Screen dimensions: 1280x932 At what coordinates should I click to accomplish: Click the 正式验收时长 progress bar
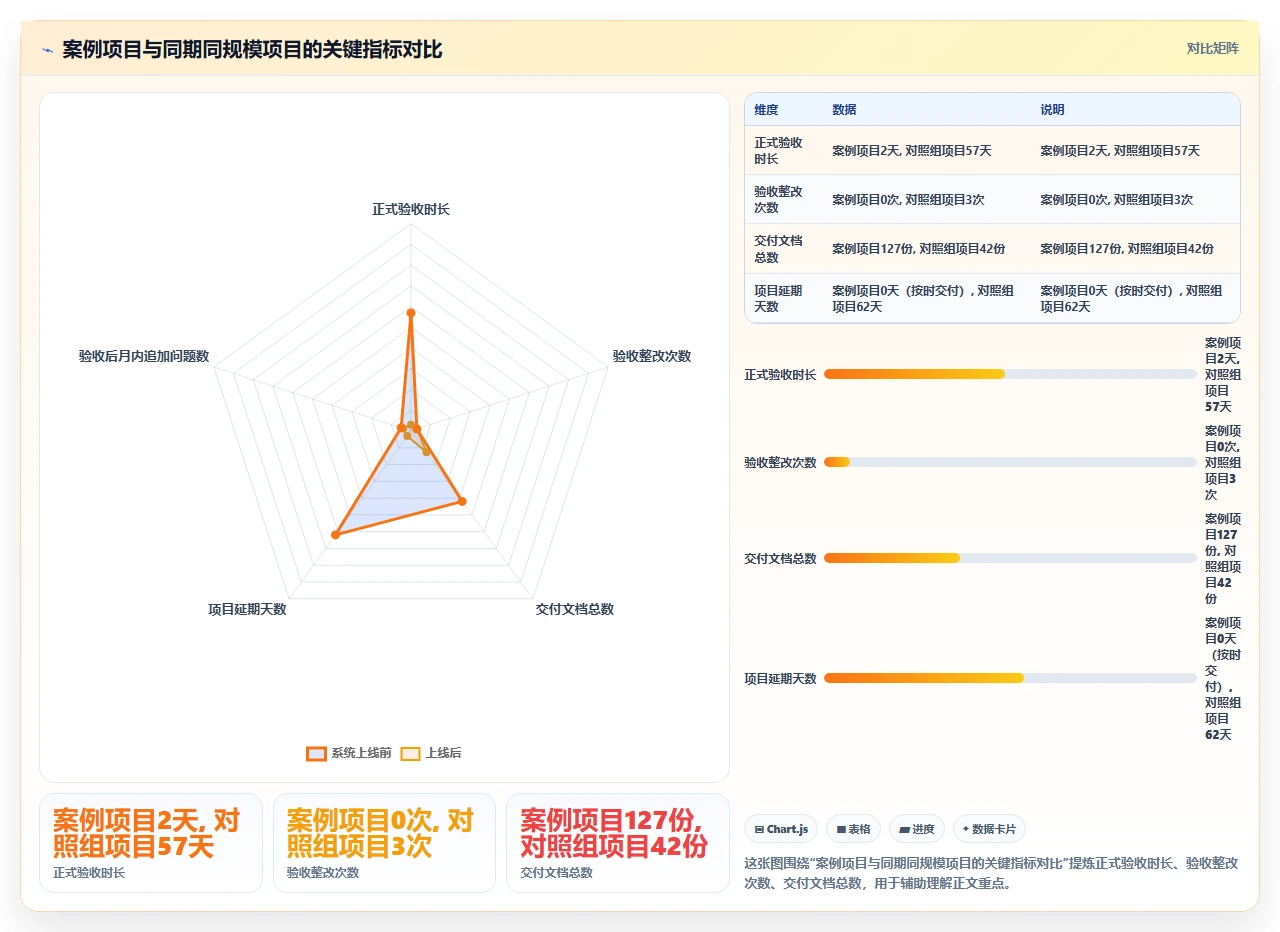[1010, 374]
